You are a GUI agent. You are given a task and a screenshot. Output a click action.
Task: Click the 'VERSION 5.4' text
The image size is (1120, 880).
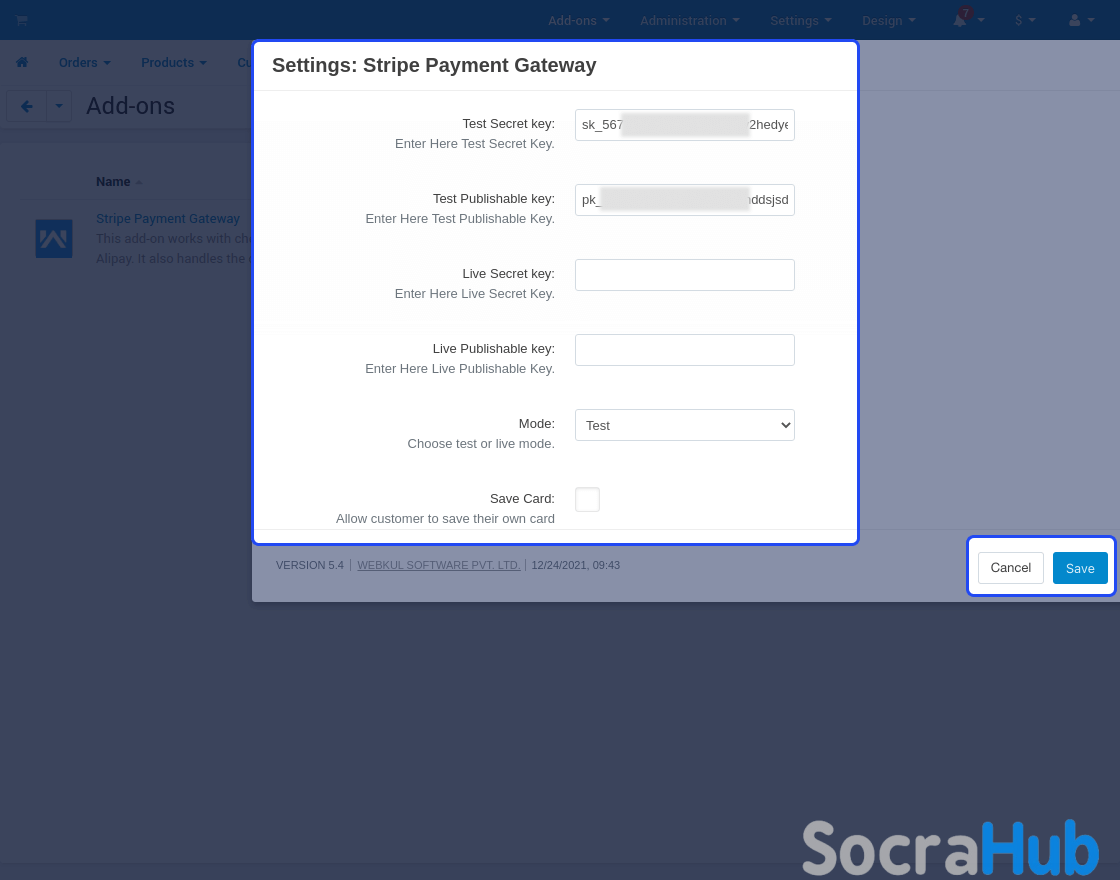pyautogui.click(x=309, y=565)
